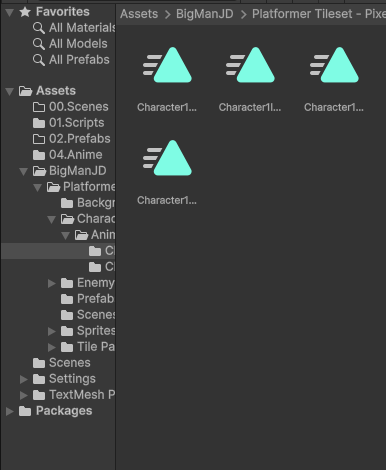Expand the Enemy folder arrow
This screenshot has height=470, width=386.
point(52,283)
